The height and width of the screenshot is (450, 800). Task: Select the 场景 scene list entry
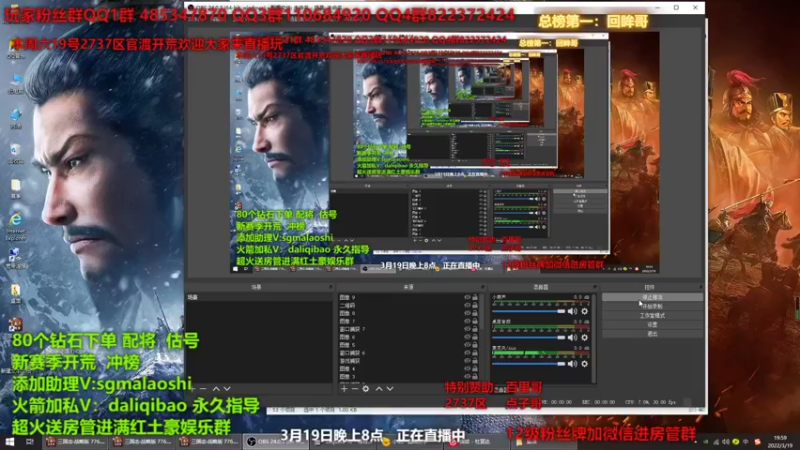pos(259,297)
